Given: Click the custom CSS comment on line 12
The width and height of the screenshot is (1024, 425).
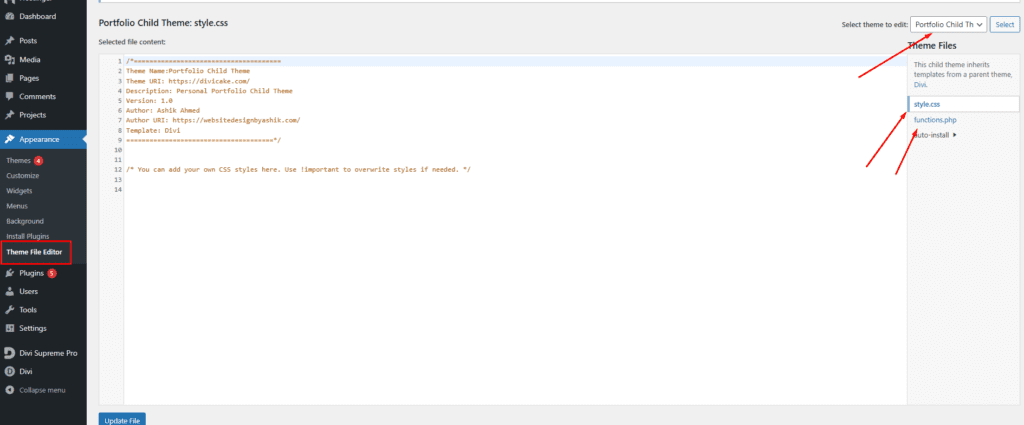Looking at the screenshot, I should pos(298,170).
